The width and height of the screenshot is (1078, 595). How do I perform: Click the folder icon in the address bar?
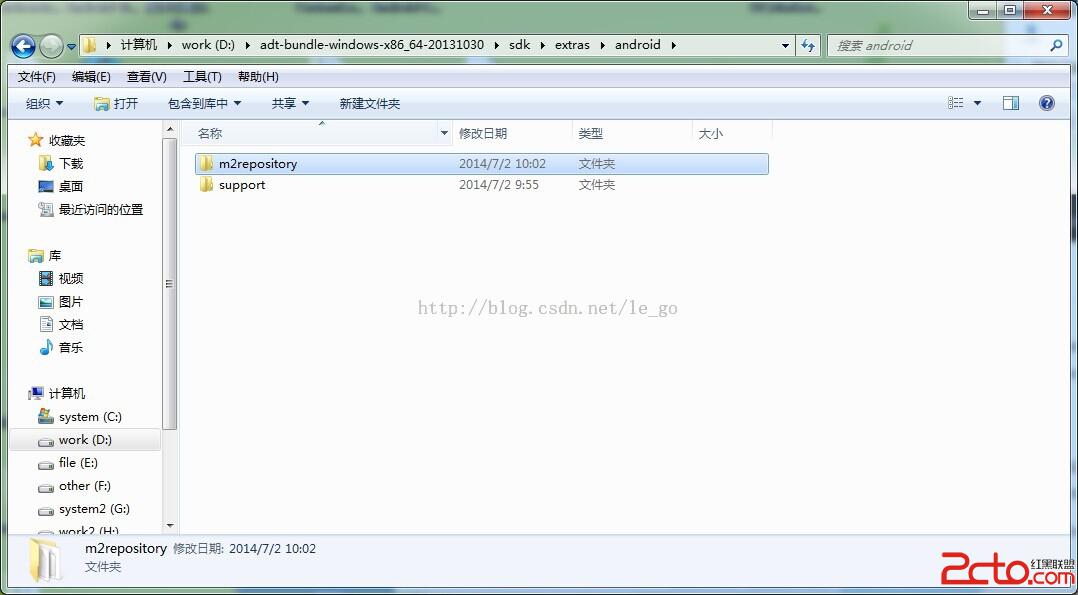(x=89, y=45)
